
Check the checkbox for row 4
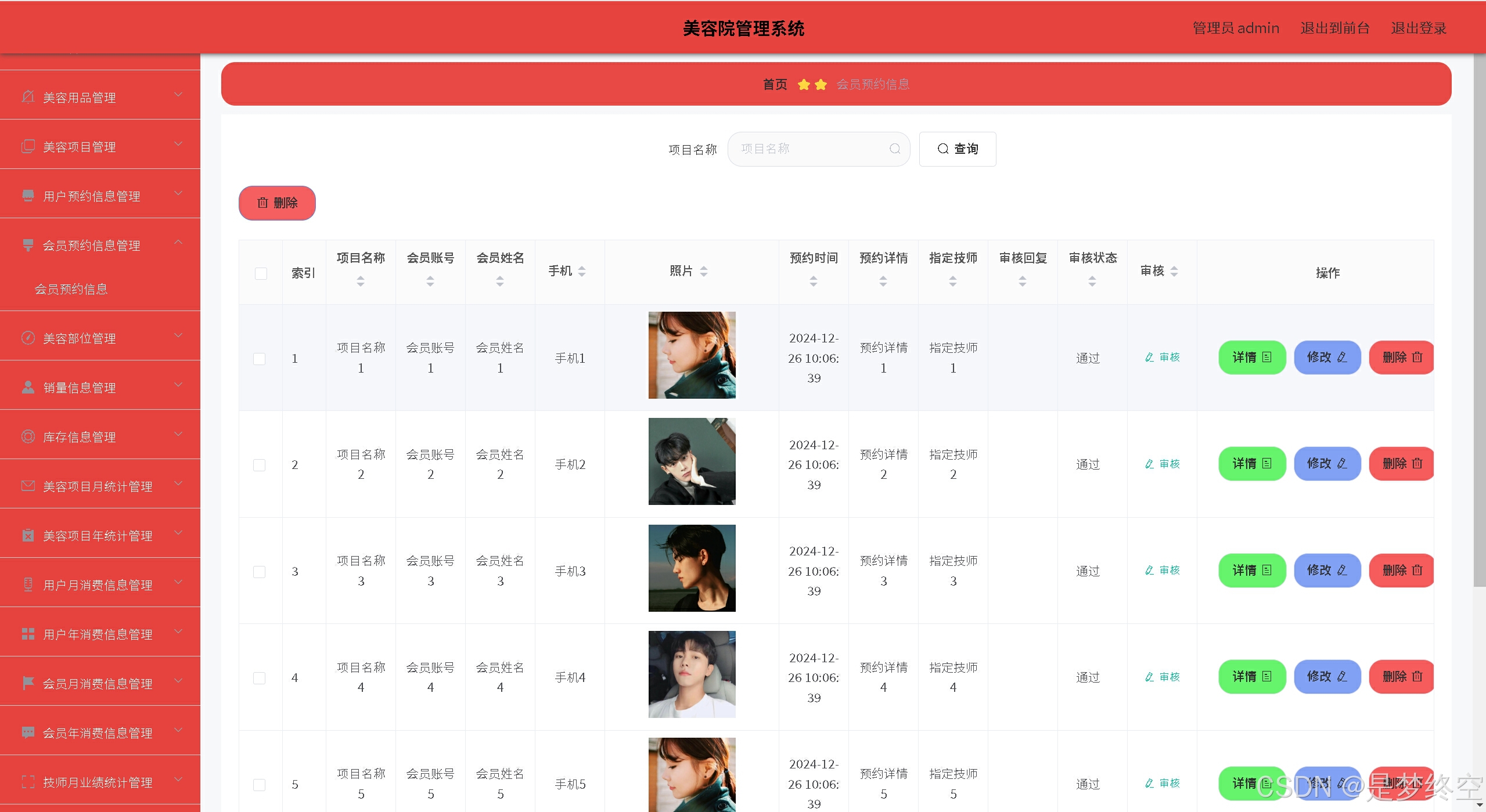260,678
